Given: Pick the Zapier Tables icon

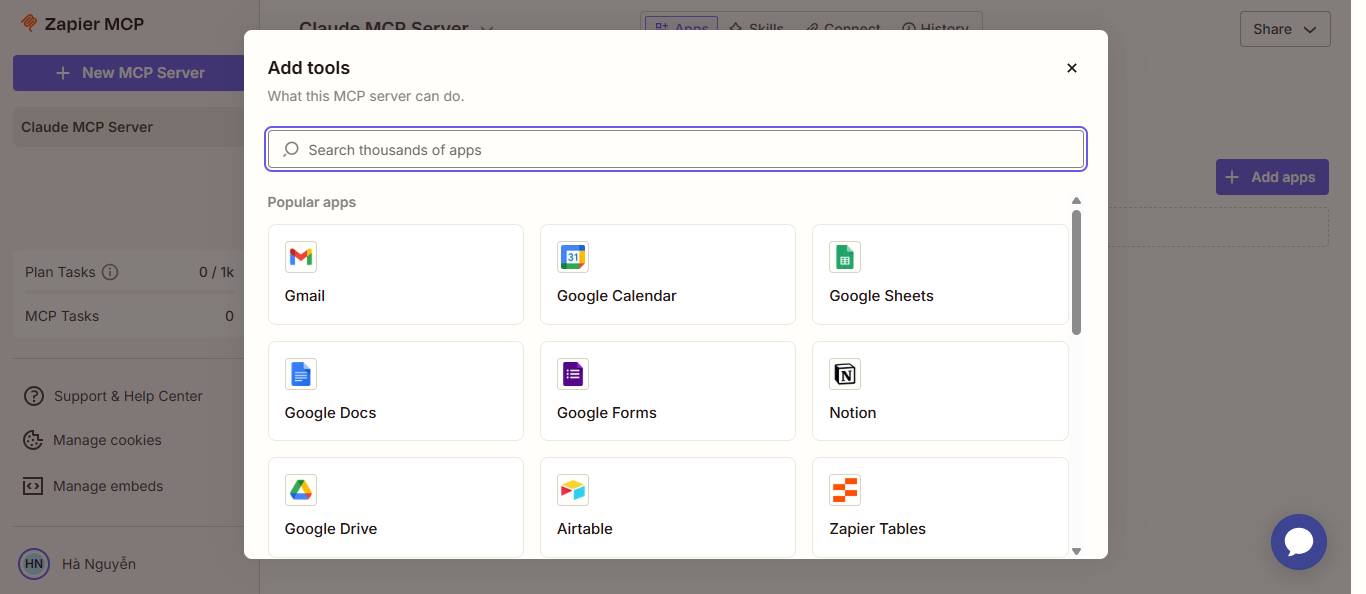Looking at the screenshot, I should 845,490.
